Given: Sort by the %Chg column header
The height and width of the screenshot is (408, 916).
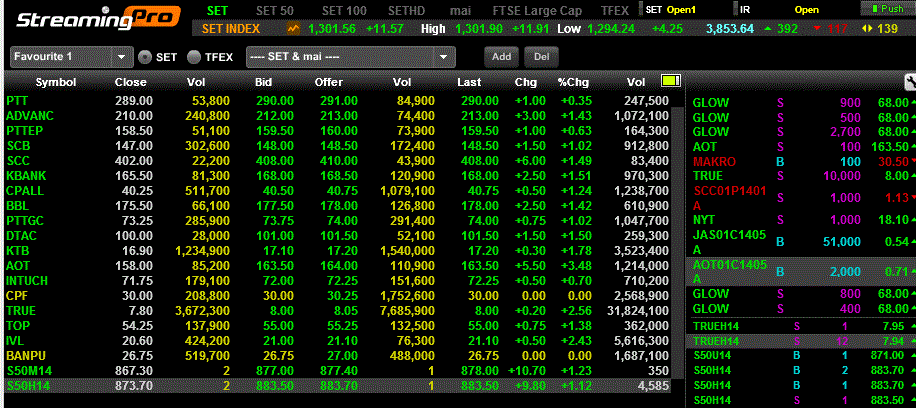Looking at the screenshot, I should pyautogui.click(x=572, y=82).
